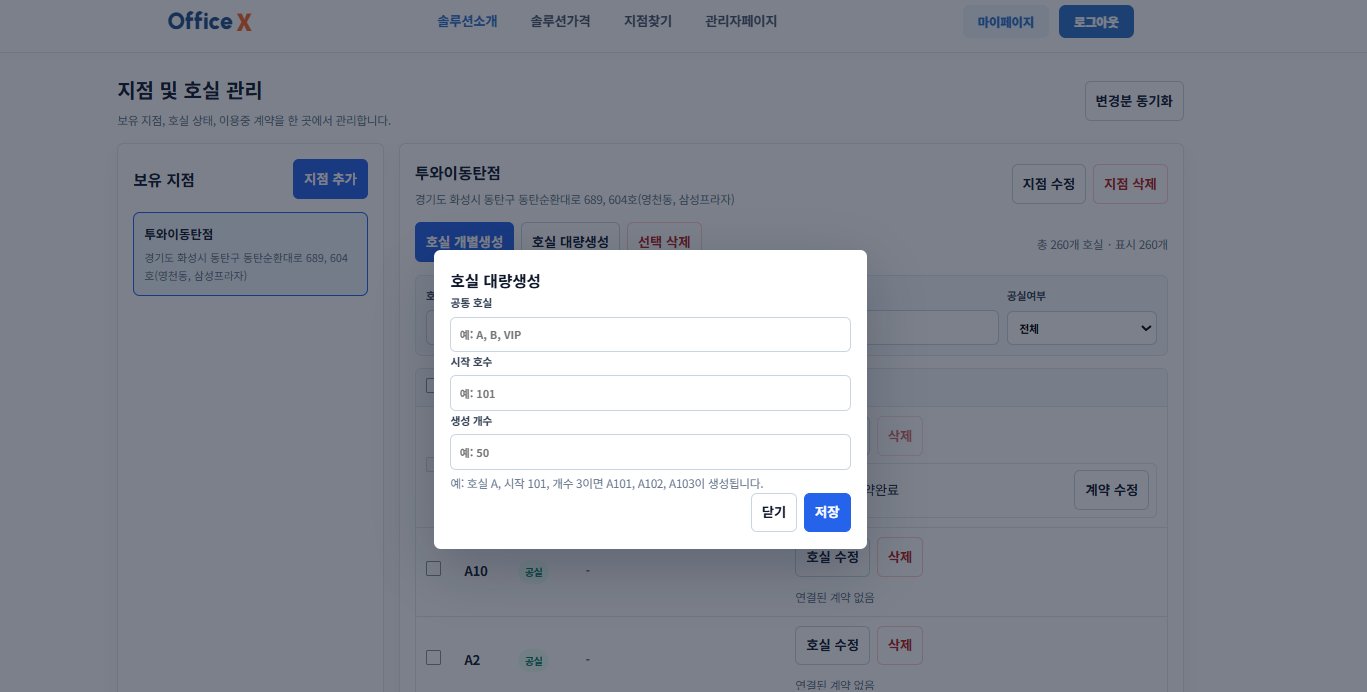The image size is (1367, 692).
Task: Open the 공실여부 dropdown
Action: (1081, 328)
